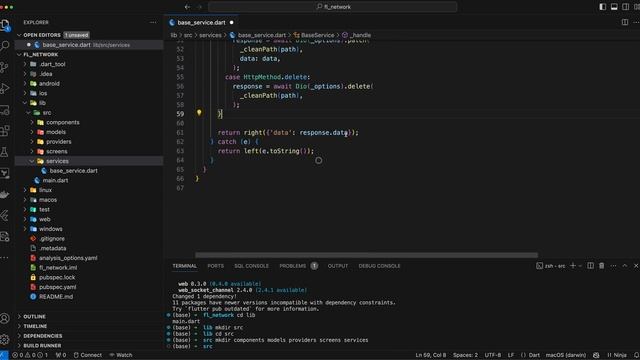The image size is (640, 360).
Task: Click the editor horizontal scrollbar
Action: 366,255
